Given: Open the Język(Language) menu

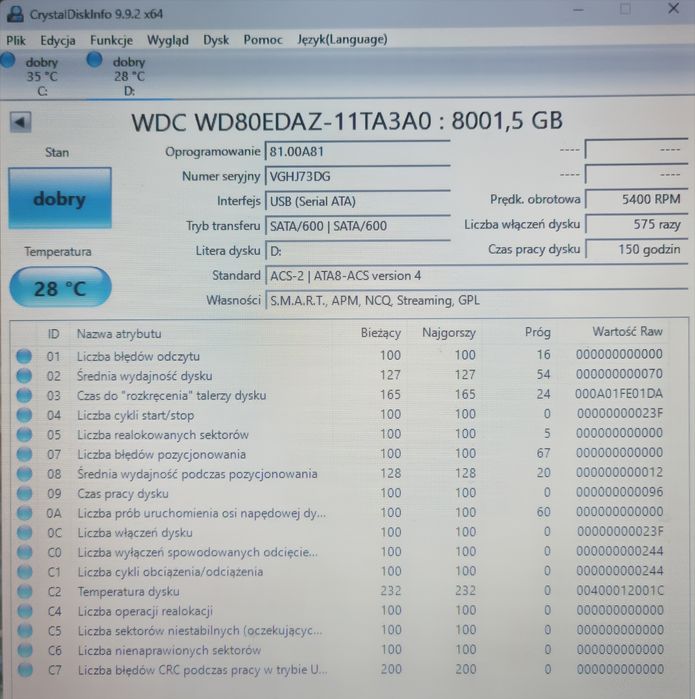Looking at the screenshot, I should point(342,40).
